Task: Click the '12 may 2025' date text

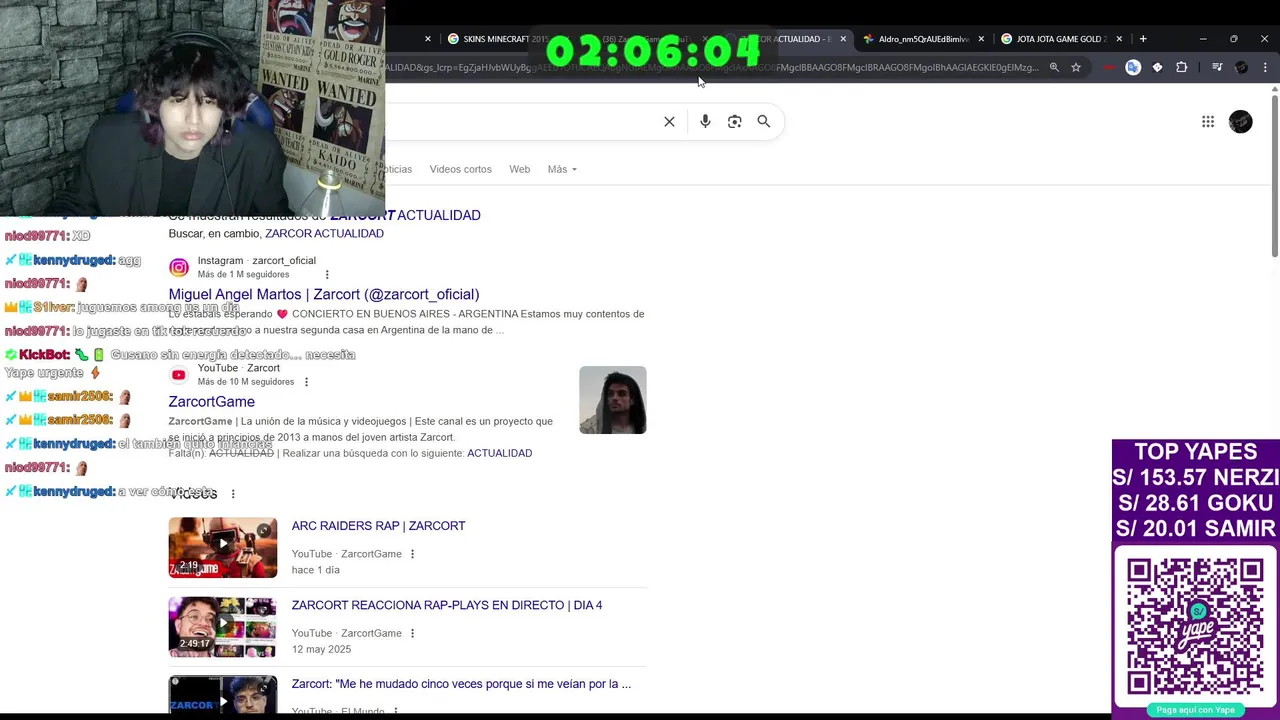Action: [x=321, y=649]
